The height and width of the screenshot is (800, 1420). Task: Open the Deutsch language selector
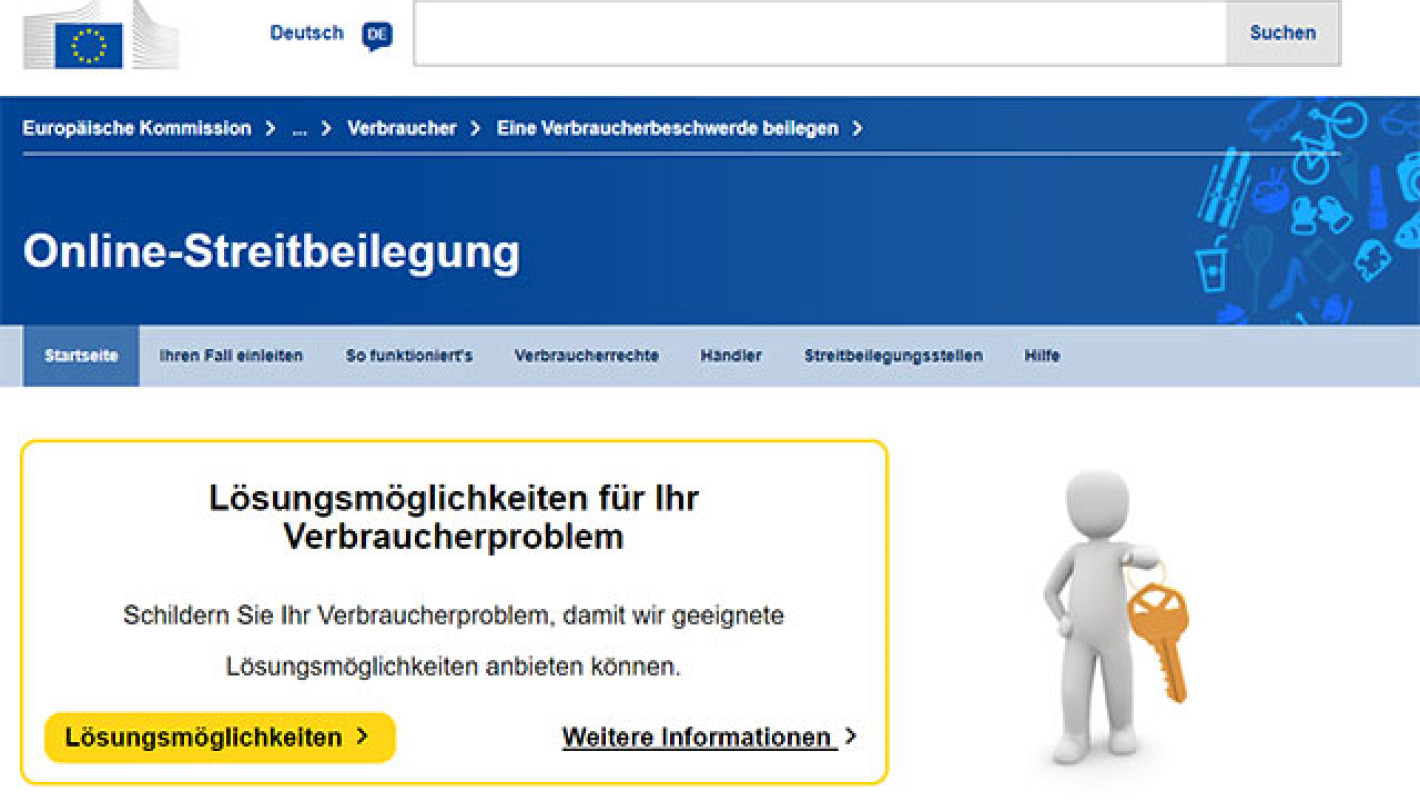coord(305,32)
